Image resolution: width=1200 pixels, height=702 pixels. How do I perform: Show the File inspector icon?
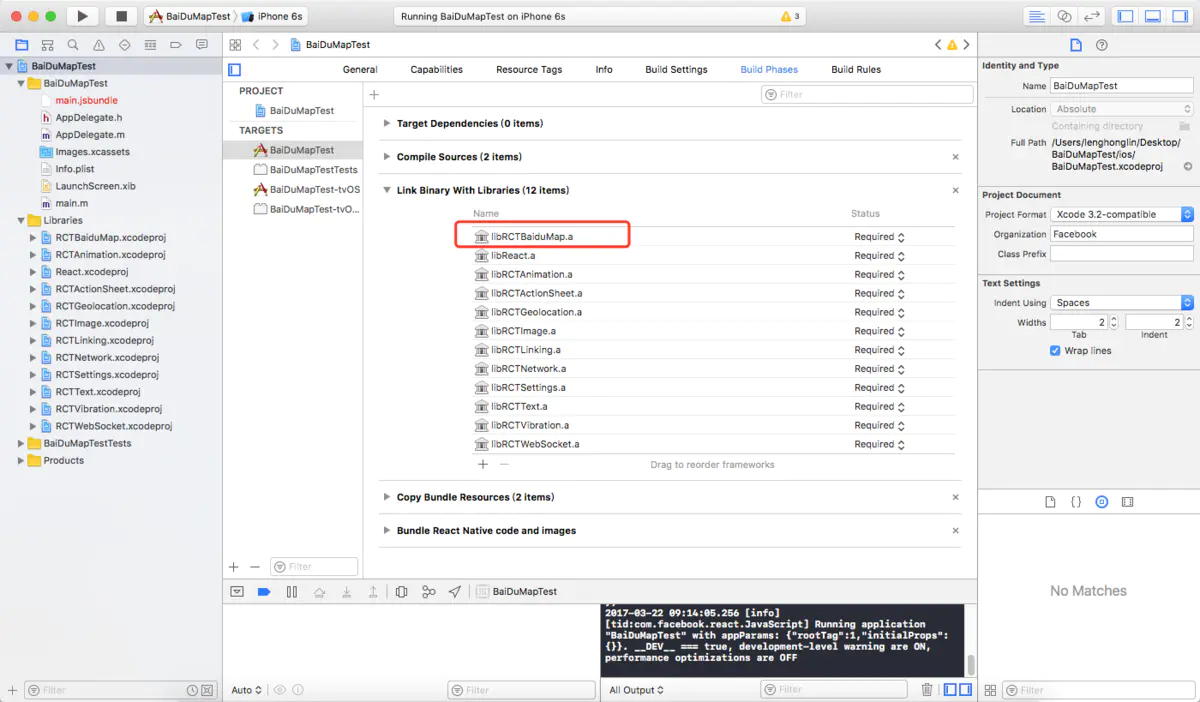tap(1076, 45)
